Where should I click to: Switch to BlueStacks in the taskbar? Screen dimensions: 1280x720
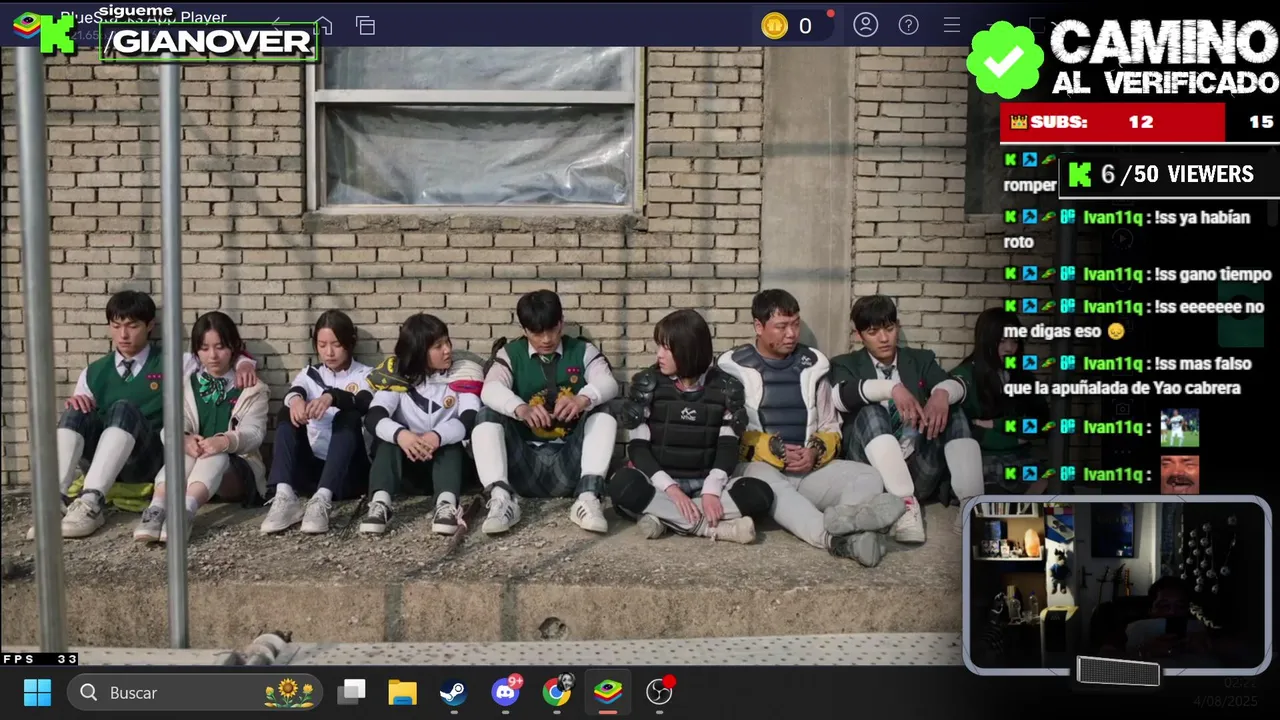point(608,692)
